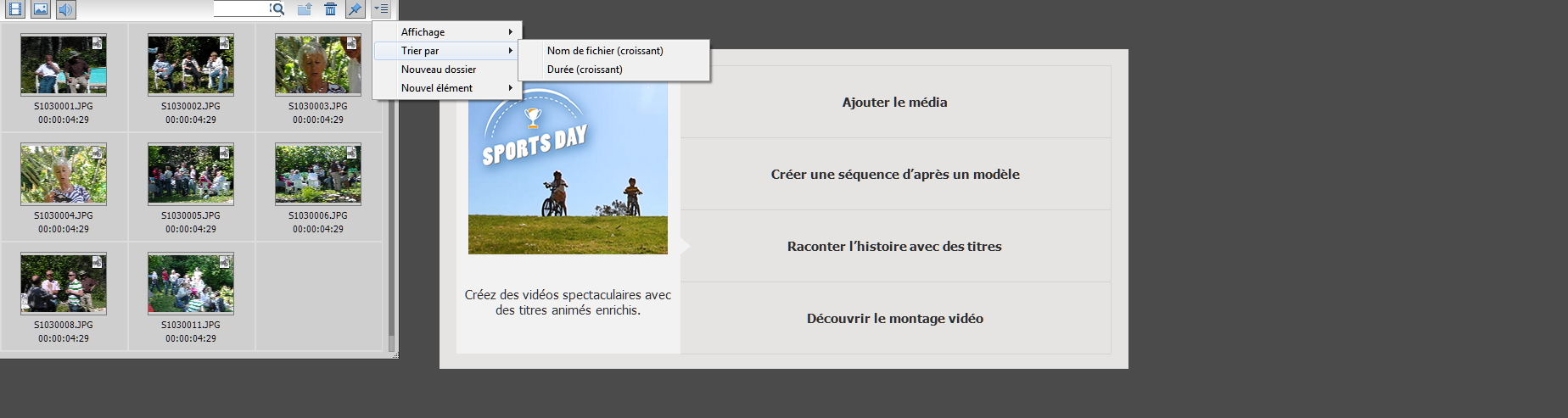Click the duration under S1030008.JPG
This screenshot has height=418, width=1568.
(x=64, y=339)
